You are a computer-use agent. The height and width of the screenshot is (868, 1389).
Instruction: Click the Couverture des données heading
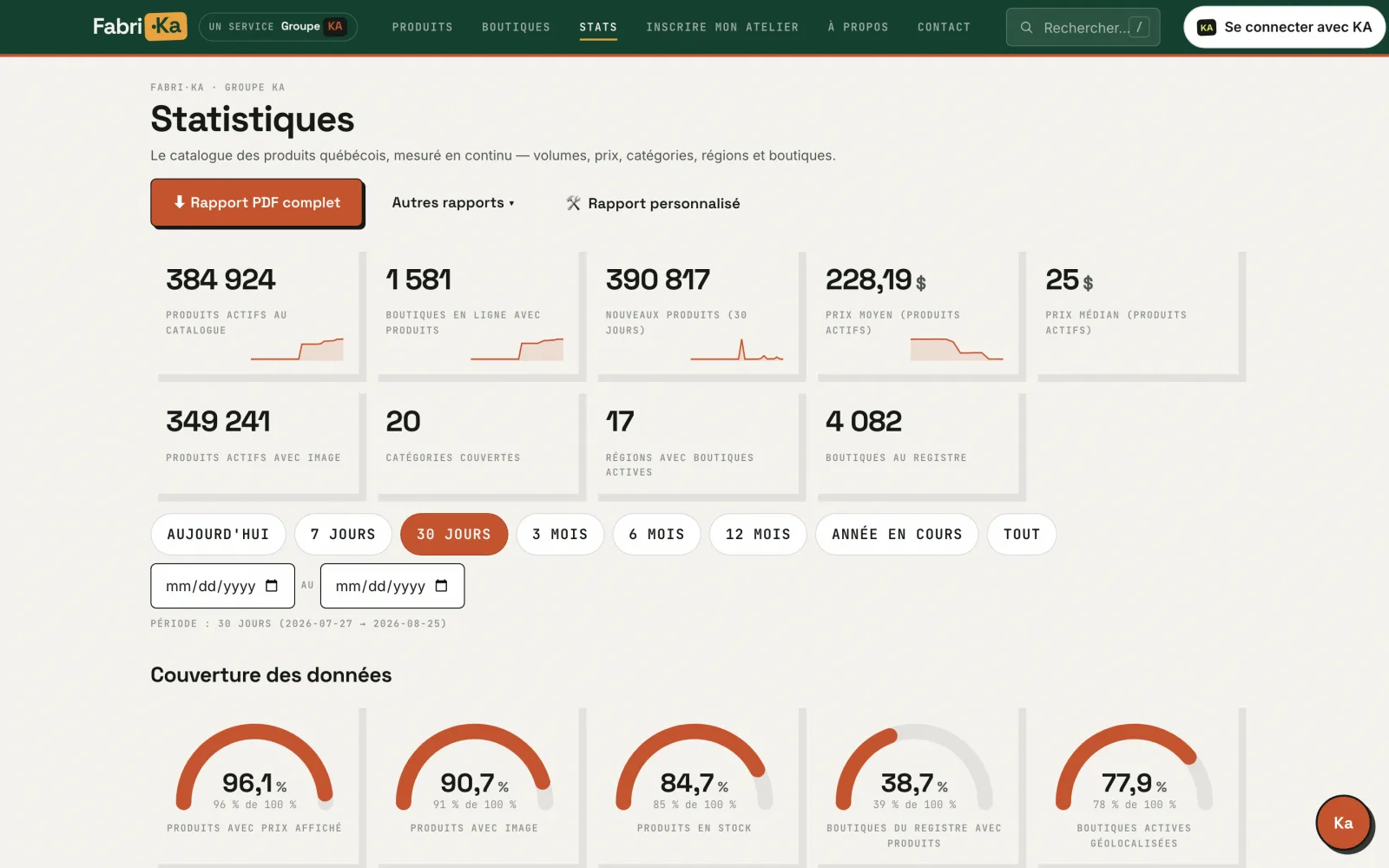click(271, 674)
